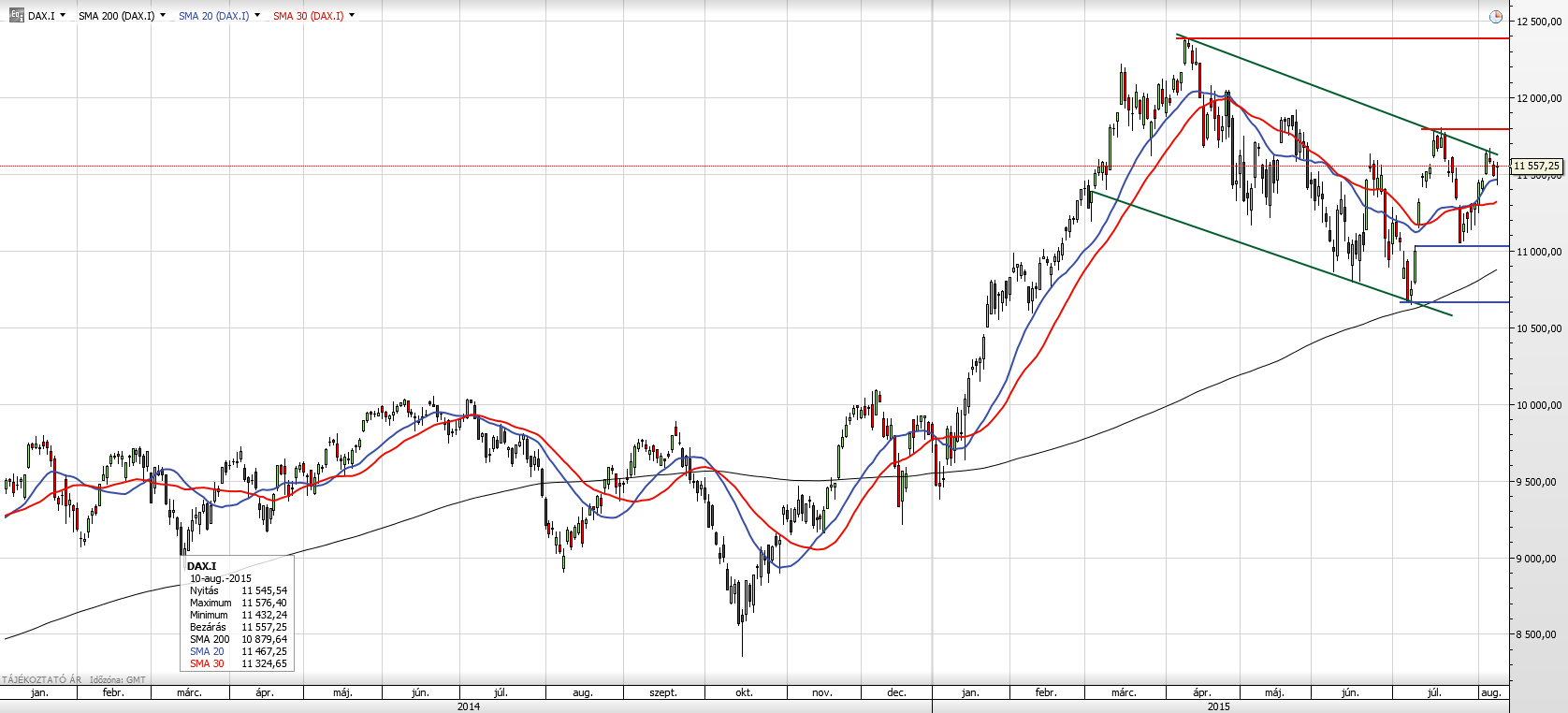Click the 'okt.' month label on time axis
The image size is (1568, 713).
click(744, 693)
